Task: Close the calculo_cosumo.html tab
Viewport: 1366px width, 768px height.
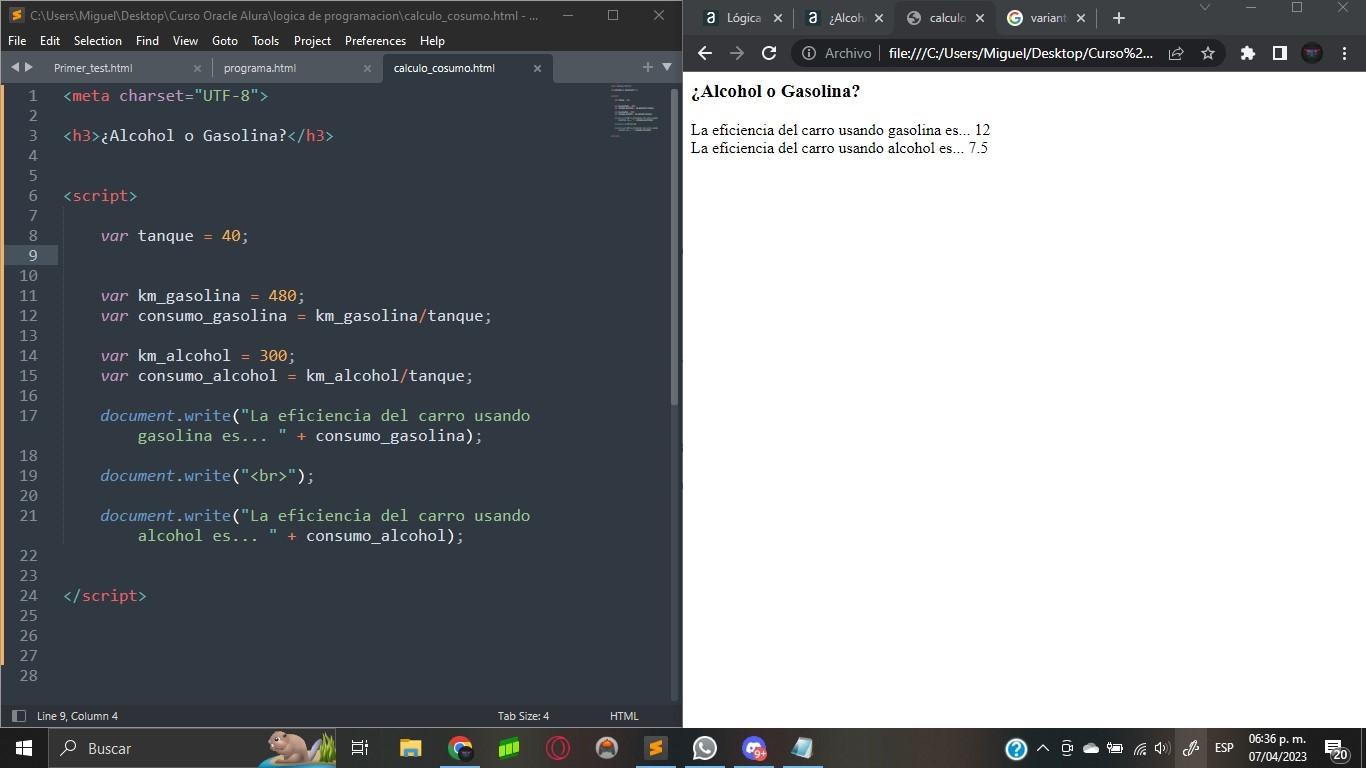Action: coord(537,68)
